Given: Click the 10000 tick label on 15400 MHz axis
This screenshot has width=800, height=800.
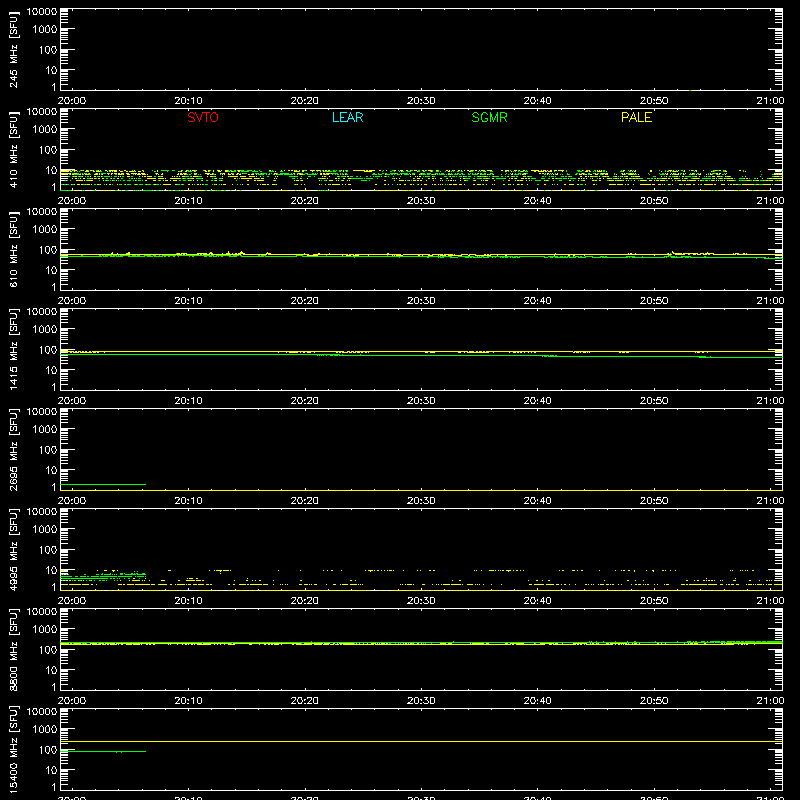Looking at the screenshot, I should coord(42,712).
